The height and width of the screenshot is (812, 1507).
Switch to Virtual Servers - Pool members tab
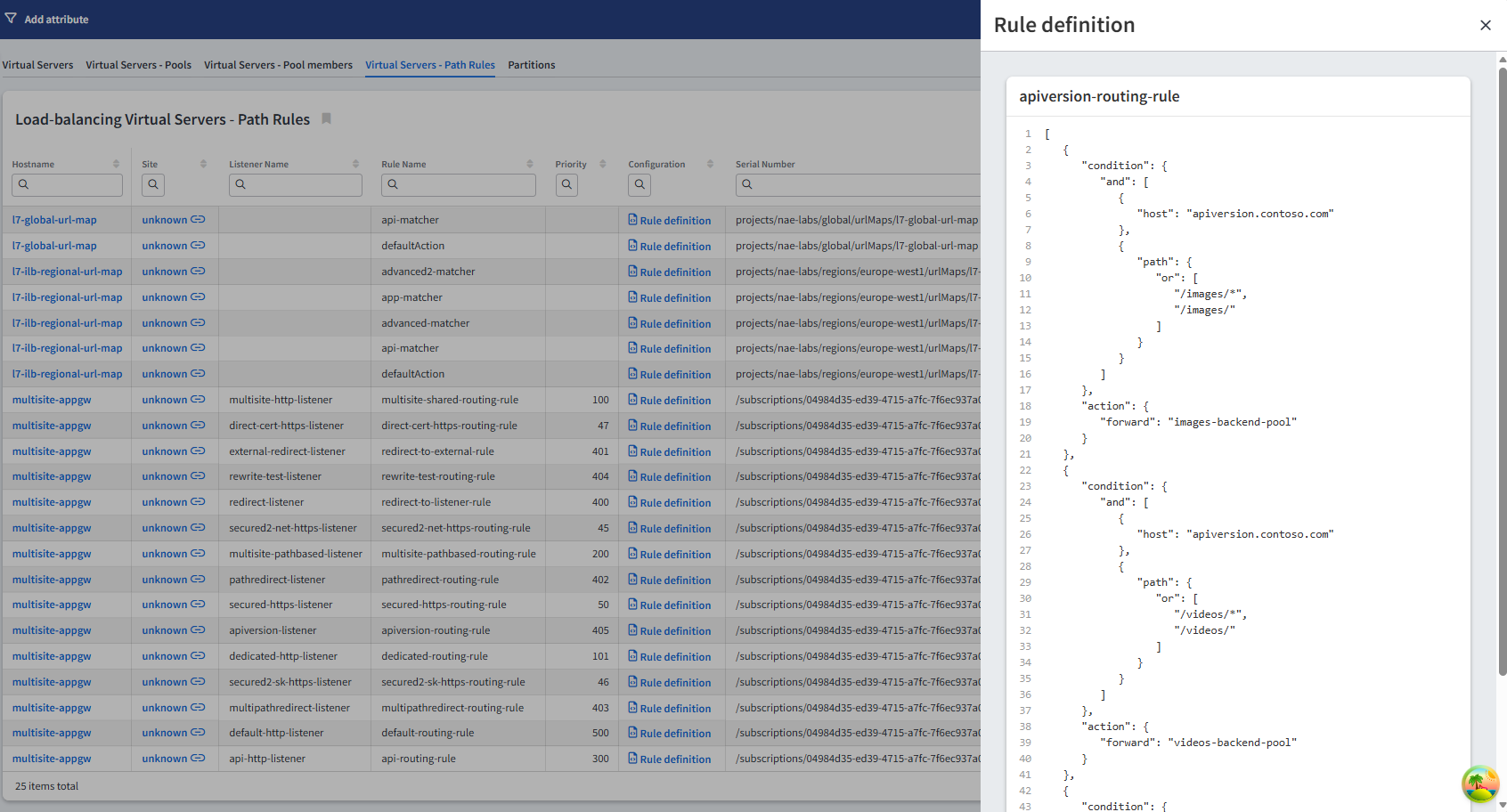278,65
